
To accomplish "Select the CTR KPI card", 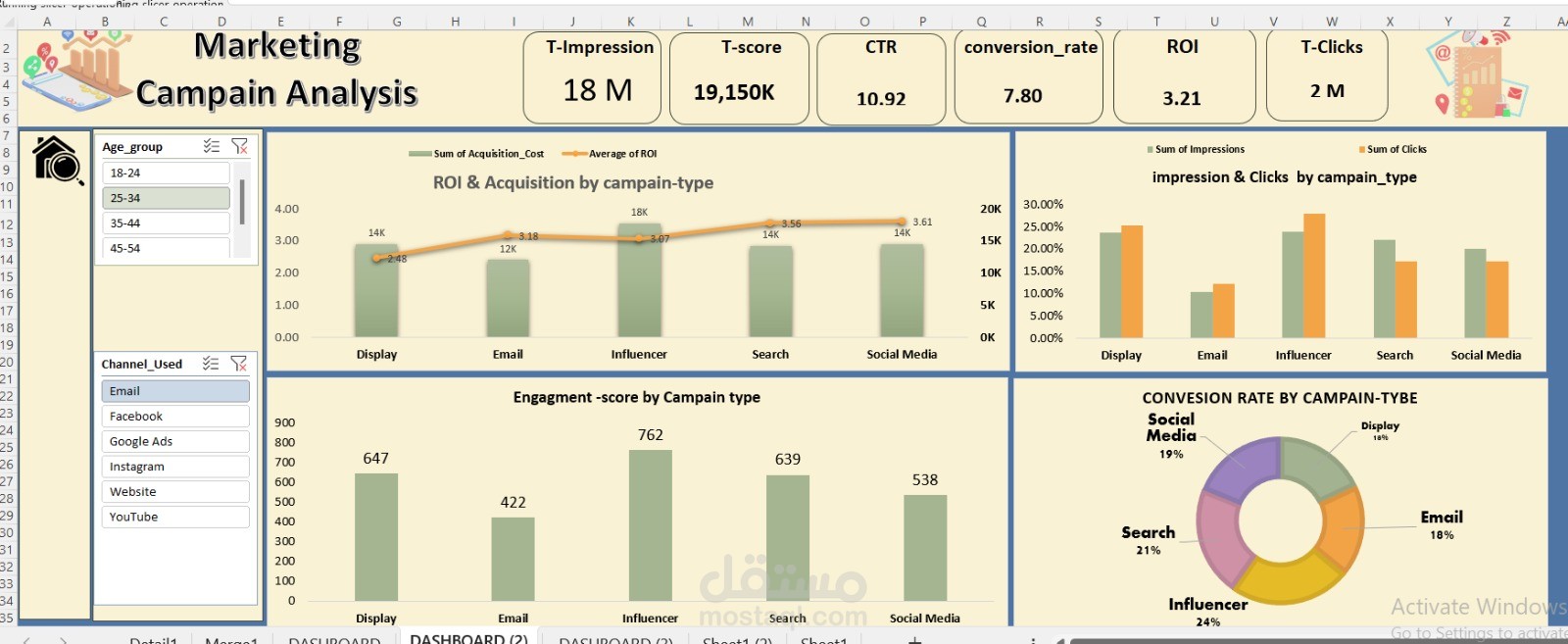I will tap(881, 78).
